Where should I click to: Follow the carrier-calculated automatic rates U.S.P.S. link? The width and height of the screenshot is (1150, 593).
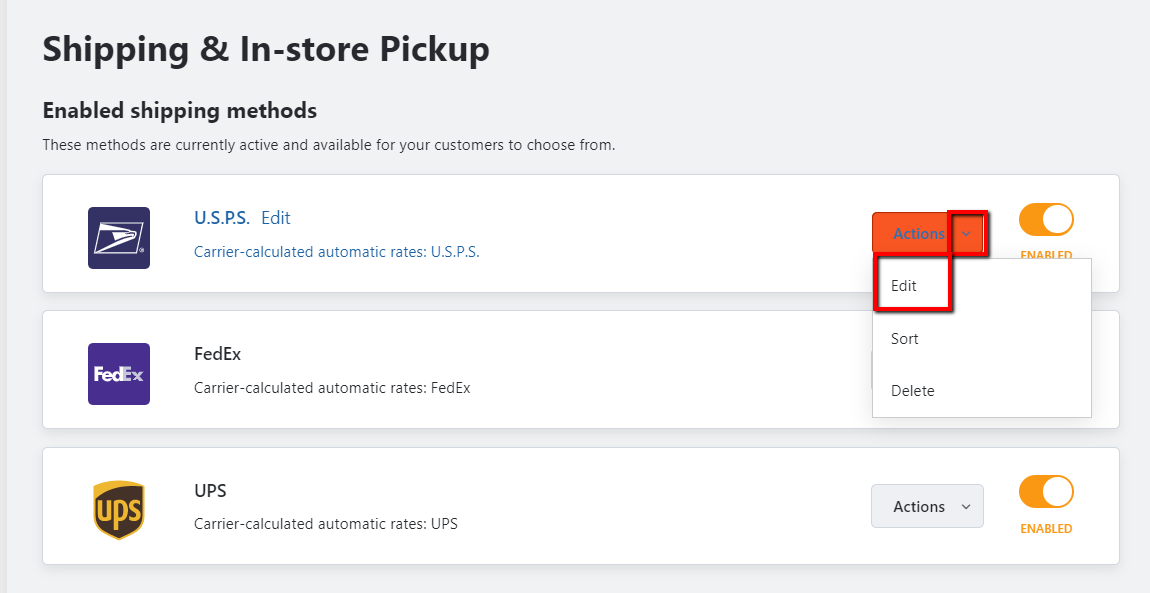point(337,252)
